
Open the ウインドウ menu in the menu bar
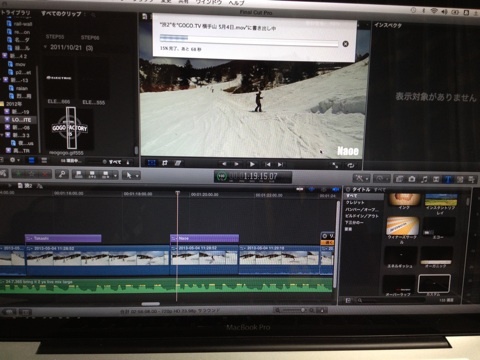point(208,2)
